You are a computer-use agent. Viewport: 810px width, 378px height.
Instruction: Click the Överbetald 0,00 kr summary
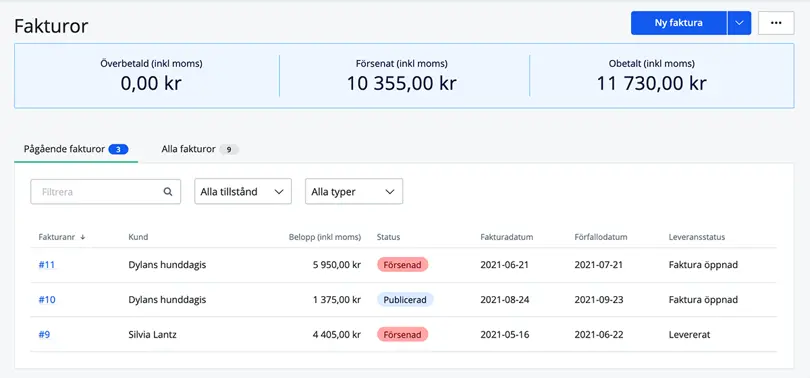(151, 75)
